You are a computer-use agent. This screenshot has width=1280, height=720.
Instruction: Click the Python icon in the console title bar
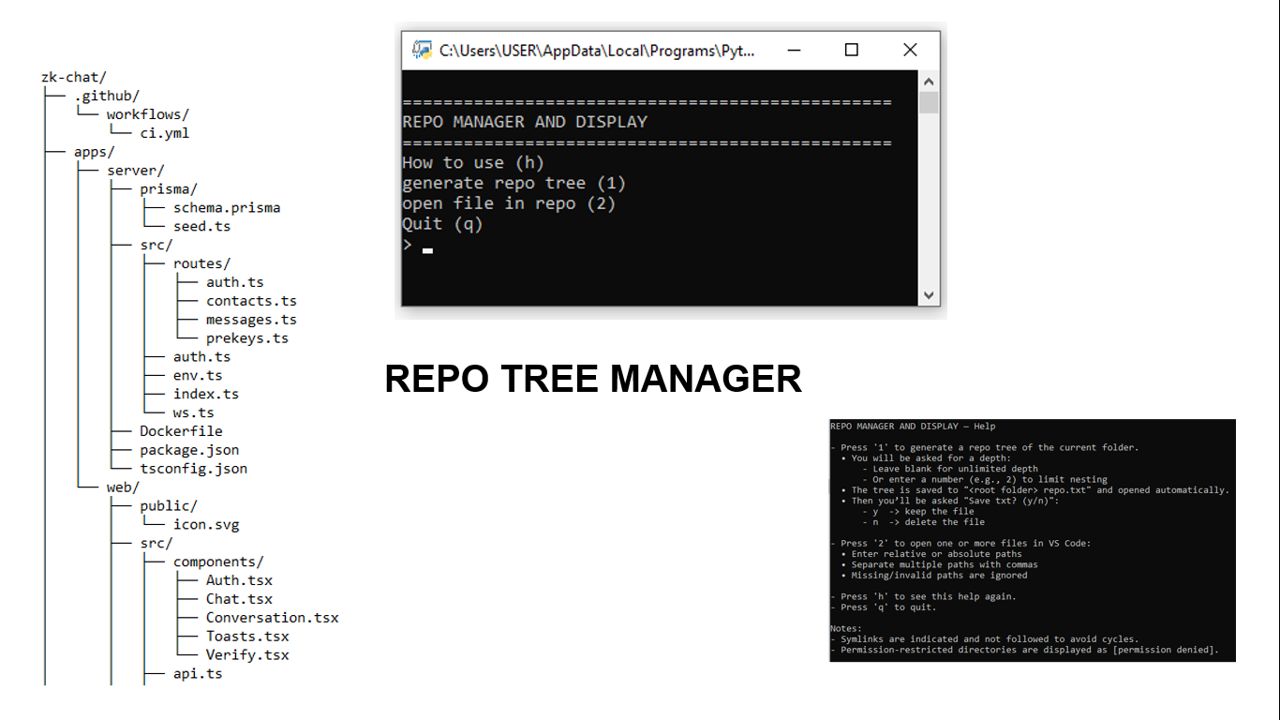pos(422,50)
